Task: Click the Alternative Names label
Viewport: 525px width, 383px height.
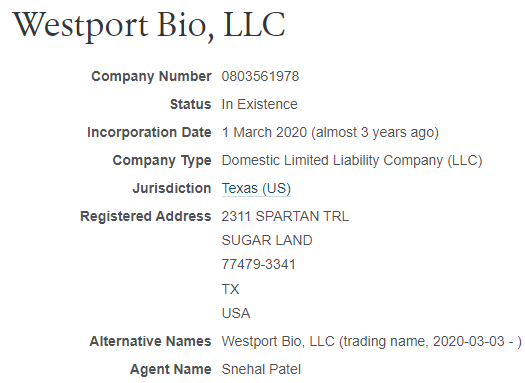Action: coord(150,341)
